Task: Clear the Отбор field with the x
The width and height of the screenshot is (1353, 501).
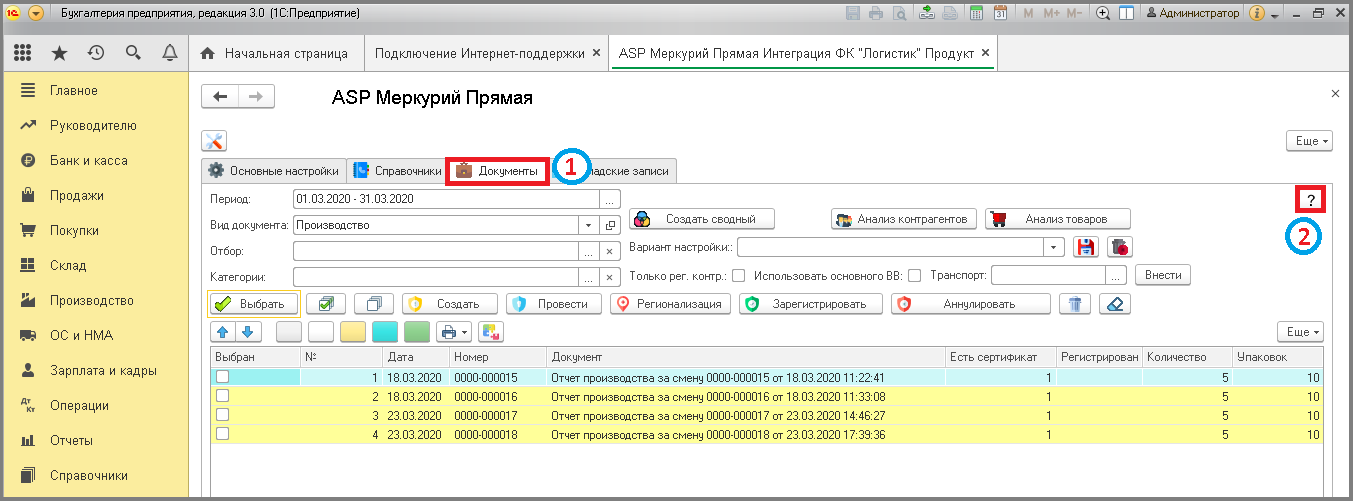Action: [x=611, y=251]
